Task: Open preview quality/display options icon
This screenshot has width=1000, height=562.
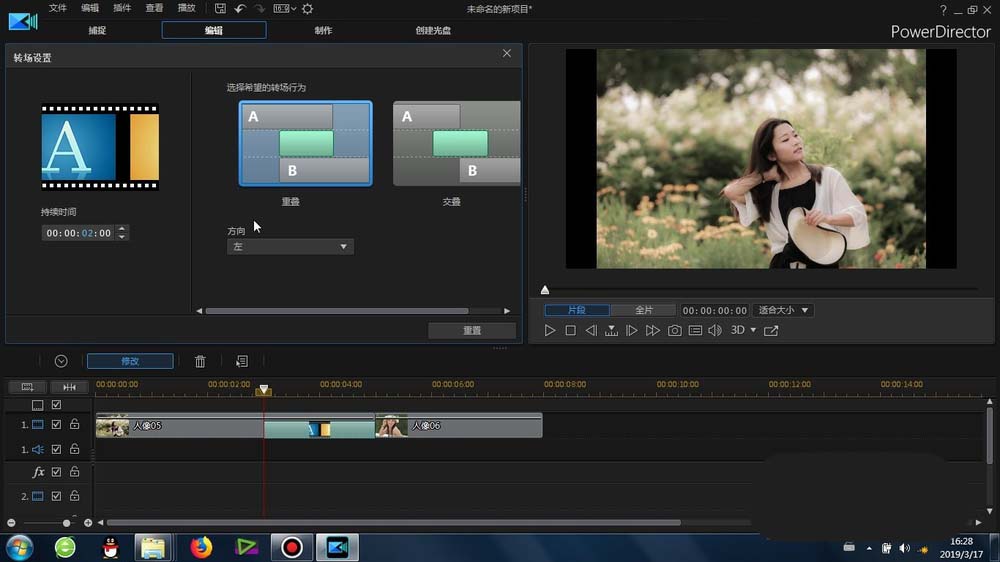Action: [x=695, y=330]
